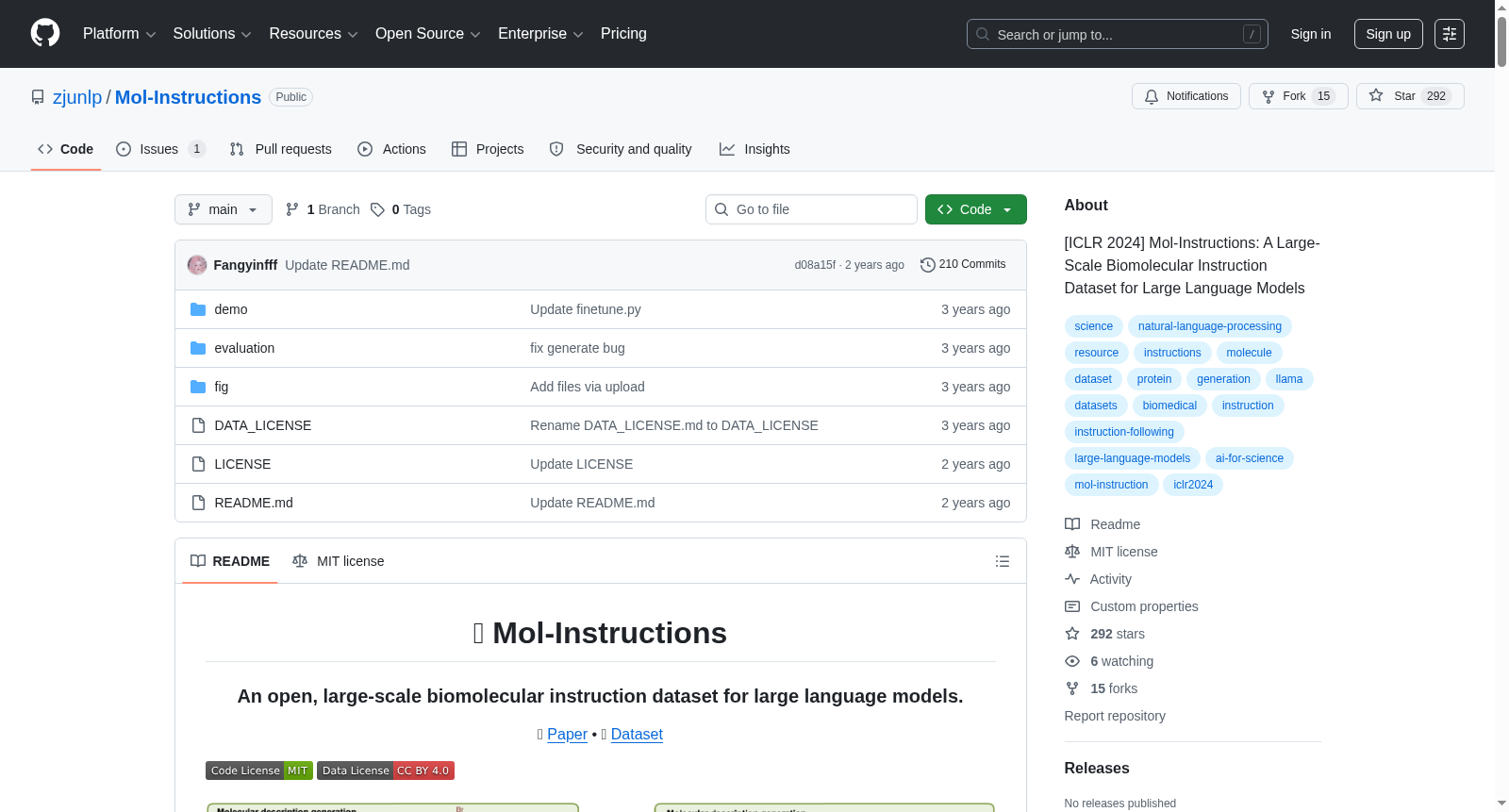Click the eye icon beside 6 watching
Screen dimensions: 1509x812
click(x=1072, y=661)
